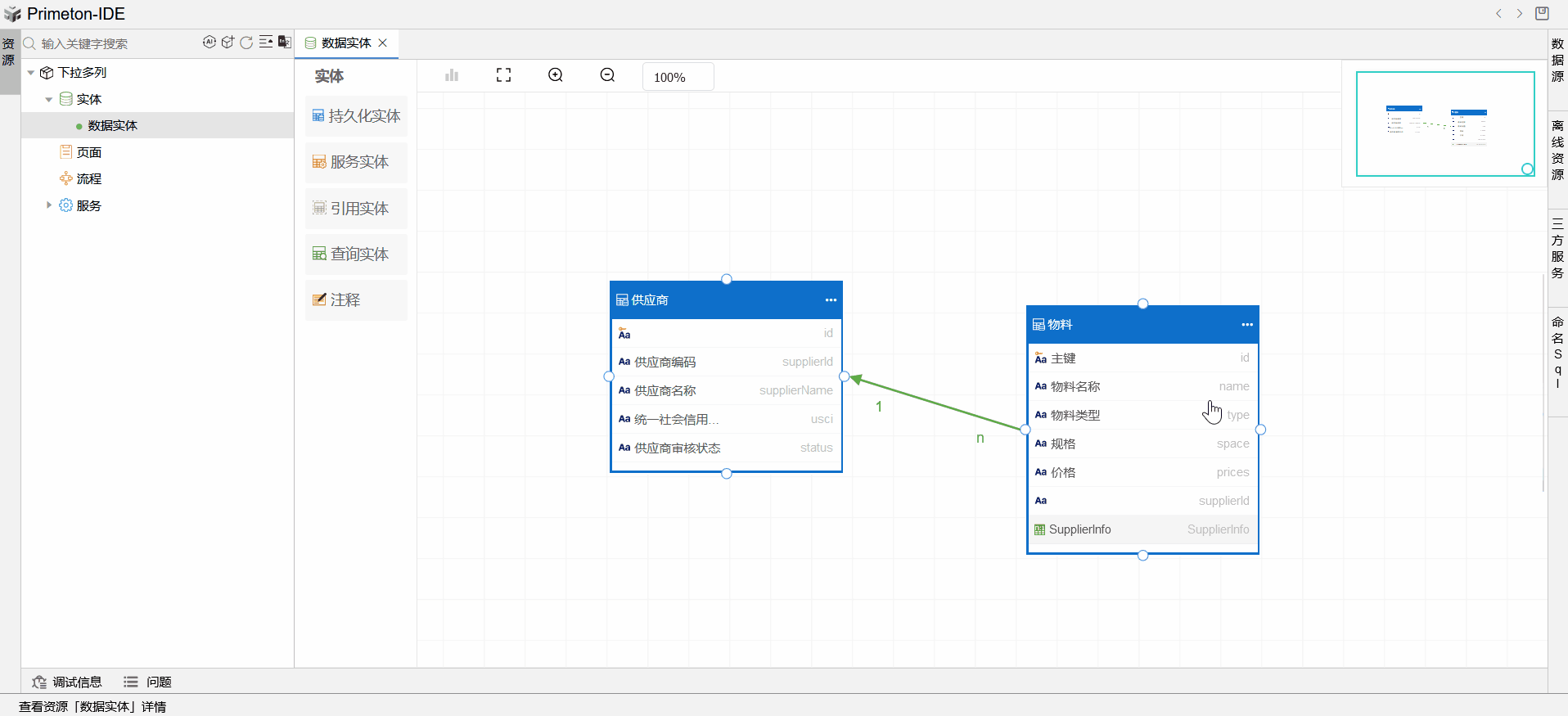The width and height of the screenshot is (1568, 716).
Task: Zoom in on the entity canvas
Action: pos(556,75)
